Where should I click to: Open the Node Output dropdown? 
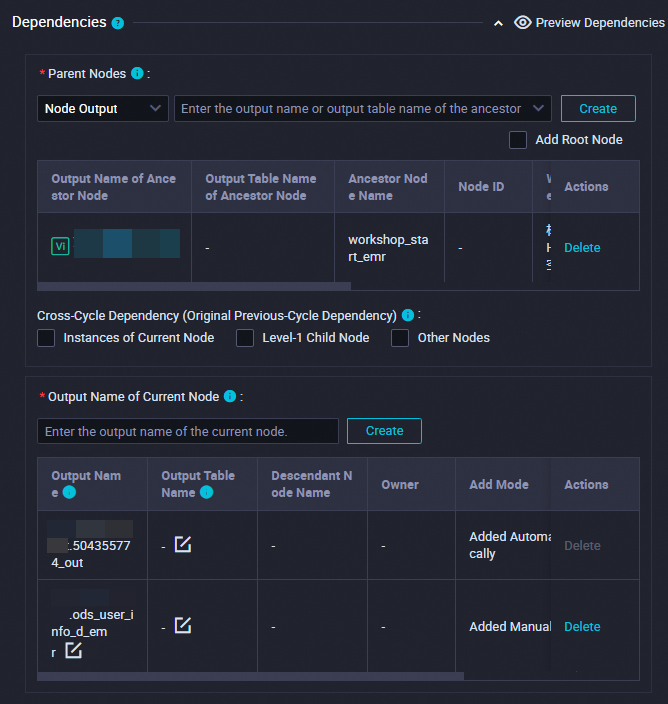pos(103,109)
